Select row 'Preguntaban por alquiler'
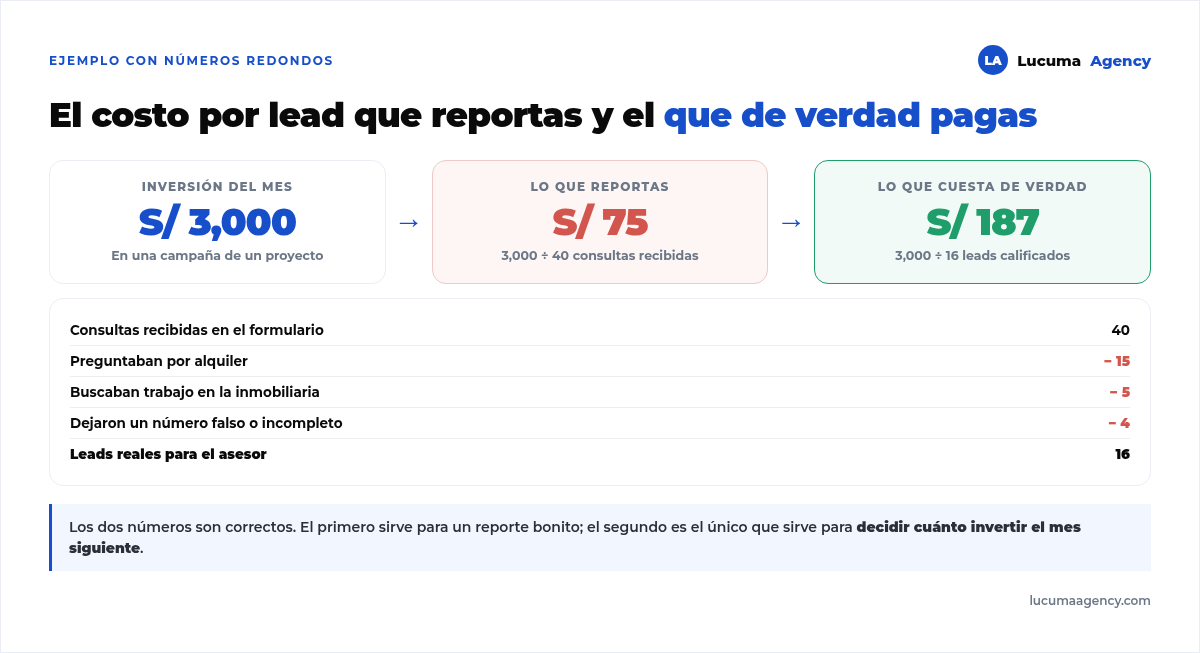 600,361
